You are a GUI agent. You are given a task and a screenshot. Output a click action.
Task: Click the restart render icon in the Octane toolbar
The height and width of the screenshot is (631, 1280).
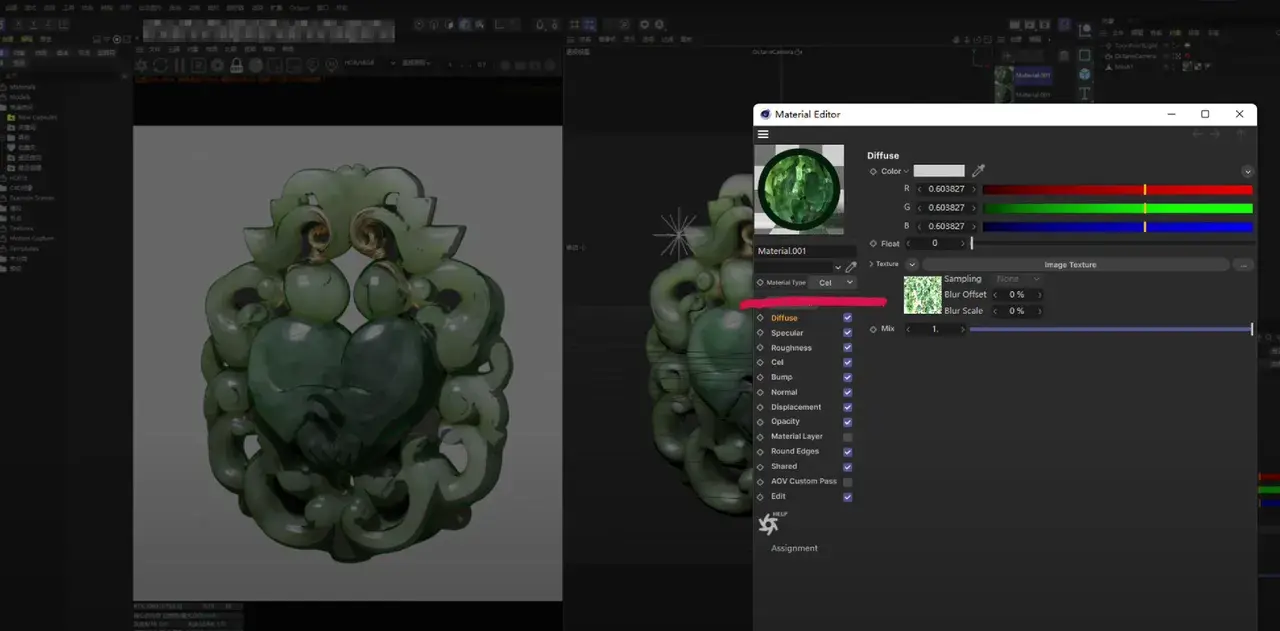click(161, 66)
